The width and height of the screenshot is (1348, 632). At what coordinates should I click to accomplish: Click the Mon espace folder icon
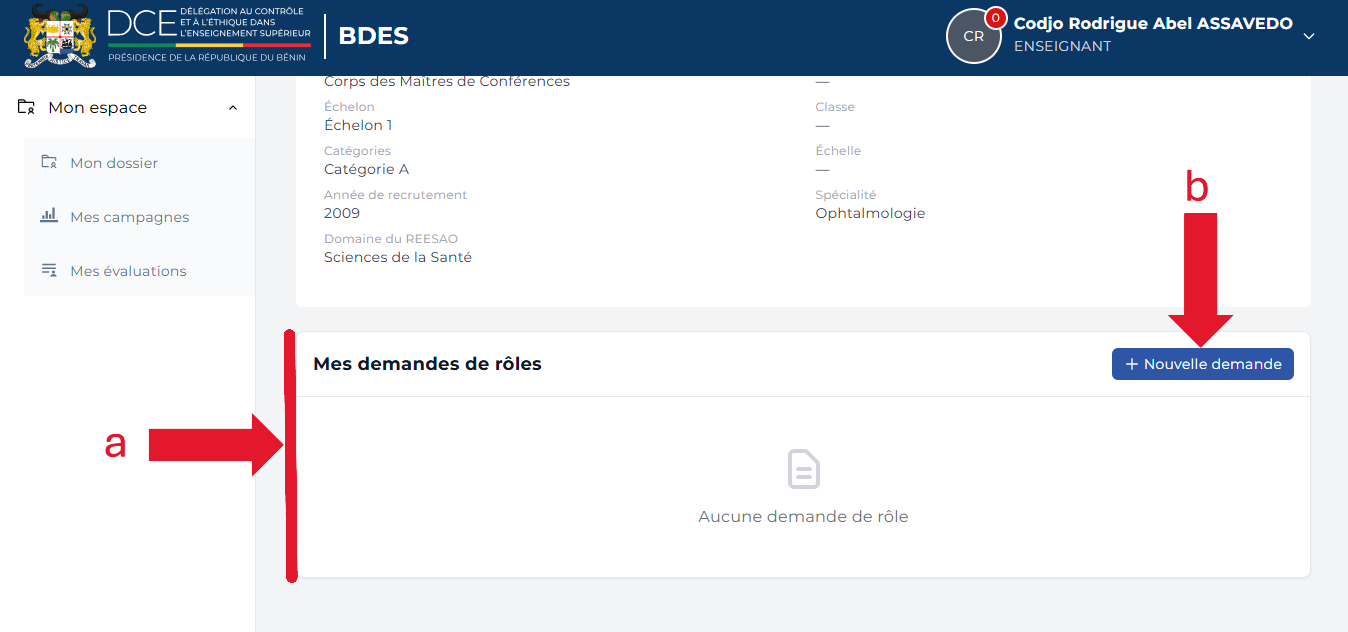tap(27, 107)
